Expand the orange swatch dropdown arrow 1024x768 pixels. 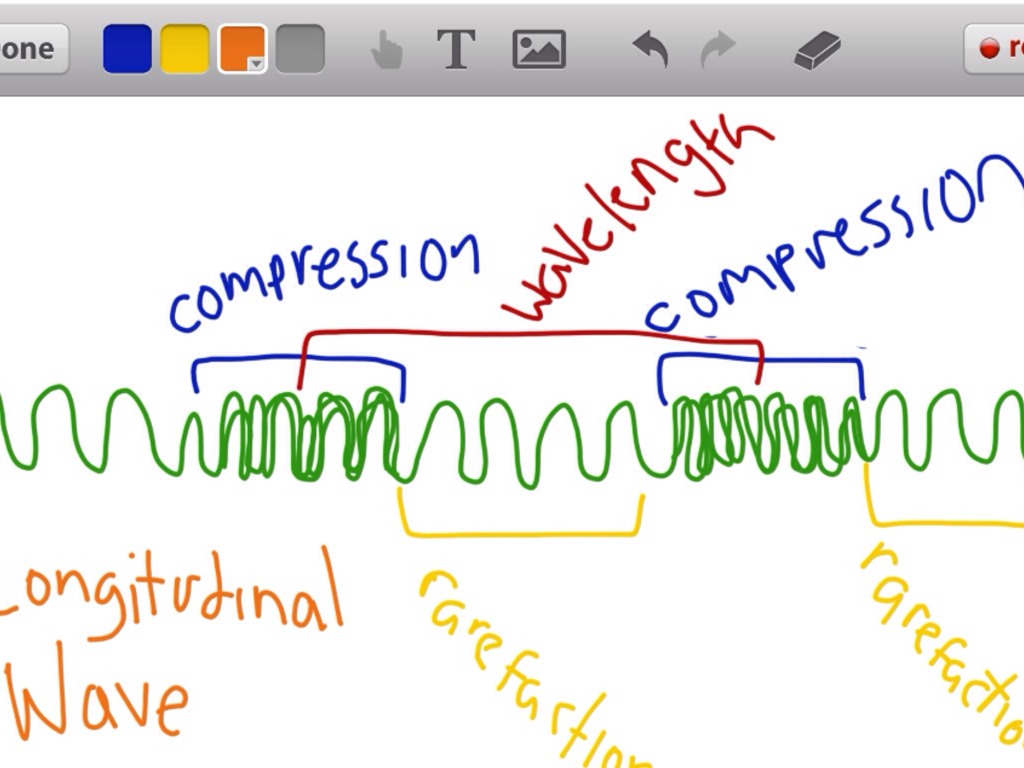pyautogui.click(x=257, y=64)
